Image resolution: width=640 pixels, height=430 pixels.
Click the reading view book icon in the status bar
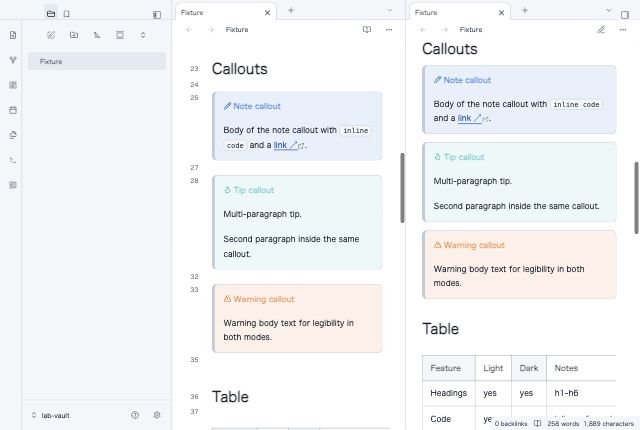538,423
